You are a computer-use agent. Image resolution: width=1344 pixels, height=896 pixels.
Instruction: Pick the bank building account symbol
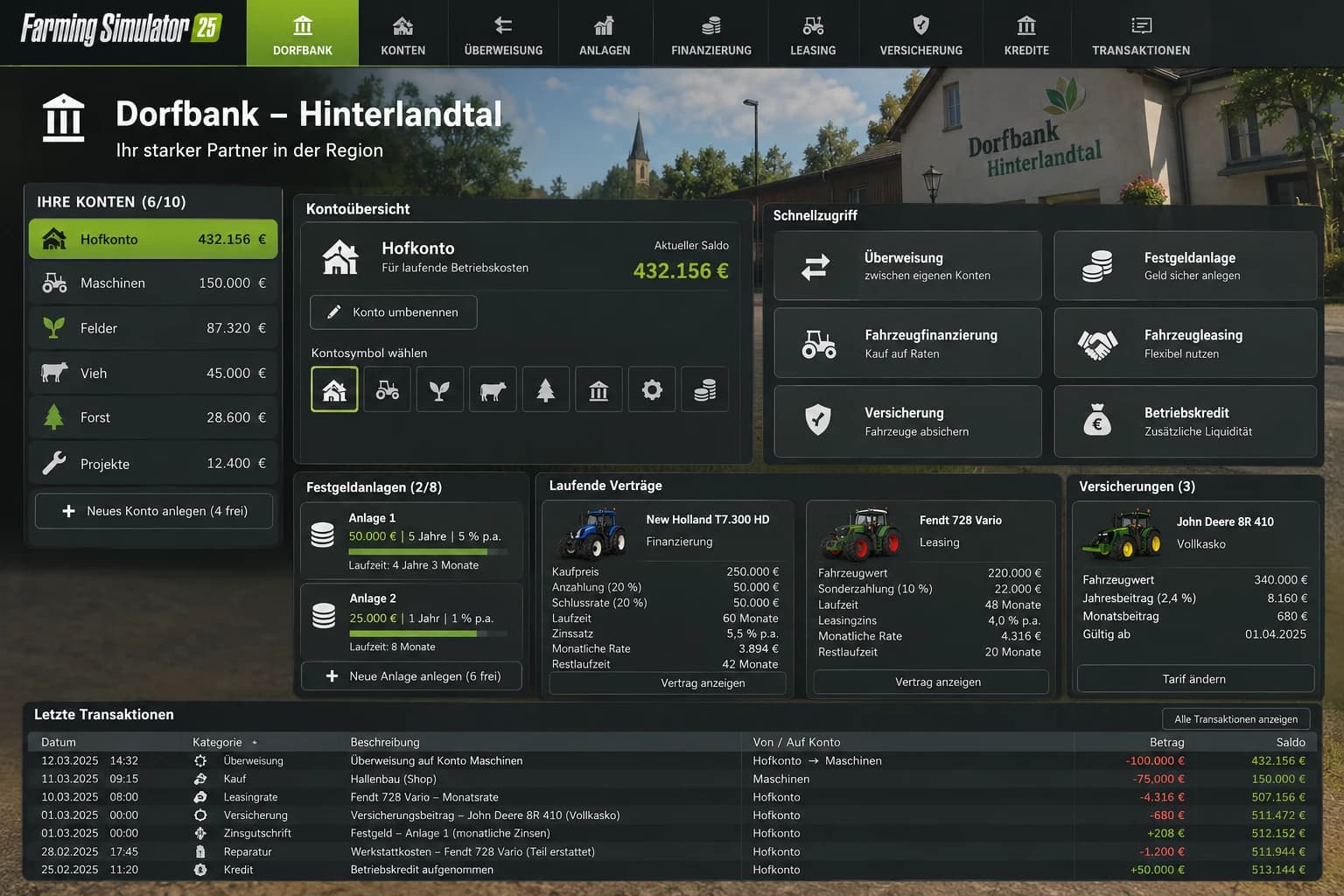tap(598, 389)
